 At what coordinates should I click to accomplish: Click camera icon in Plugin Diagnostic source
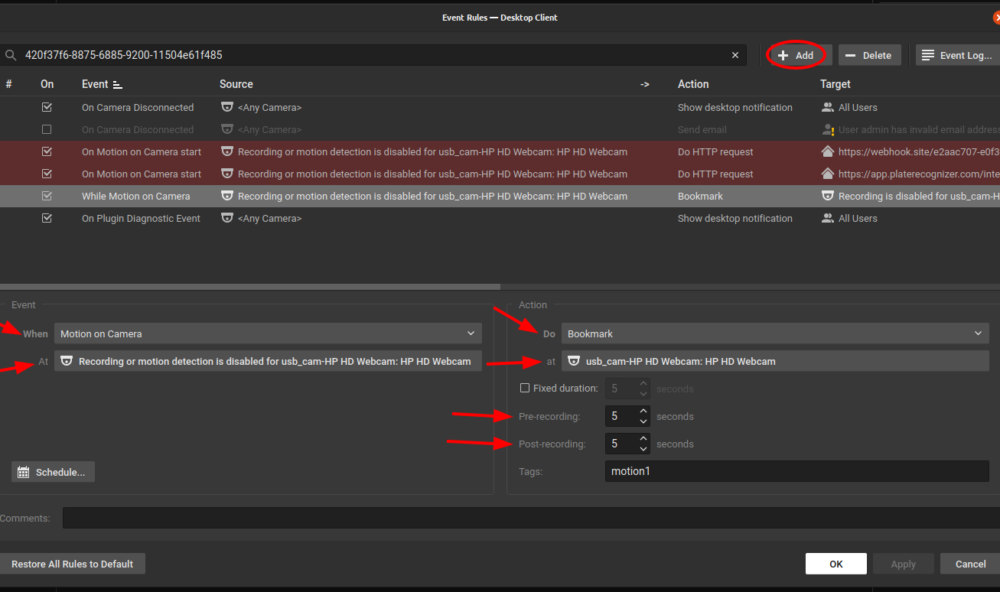(x=226, y=218)
